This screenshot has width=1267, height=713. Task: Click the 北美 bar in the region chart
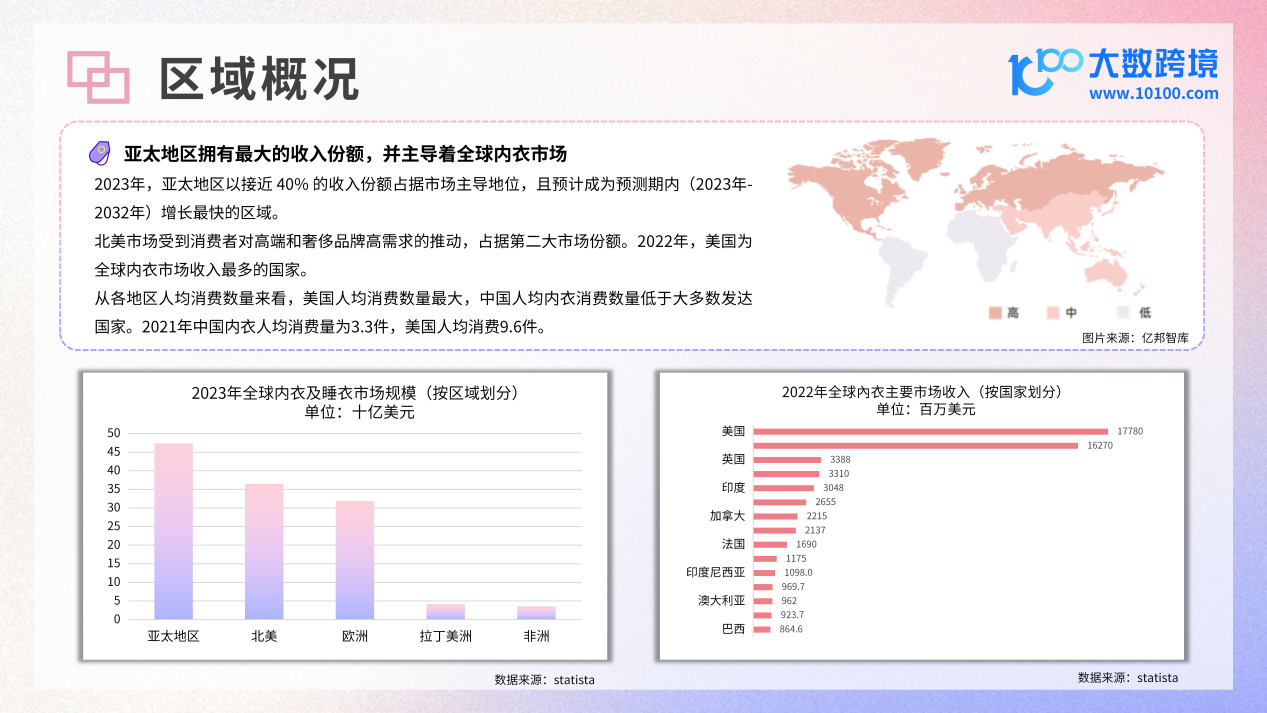coord(264,551)
